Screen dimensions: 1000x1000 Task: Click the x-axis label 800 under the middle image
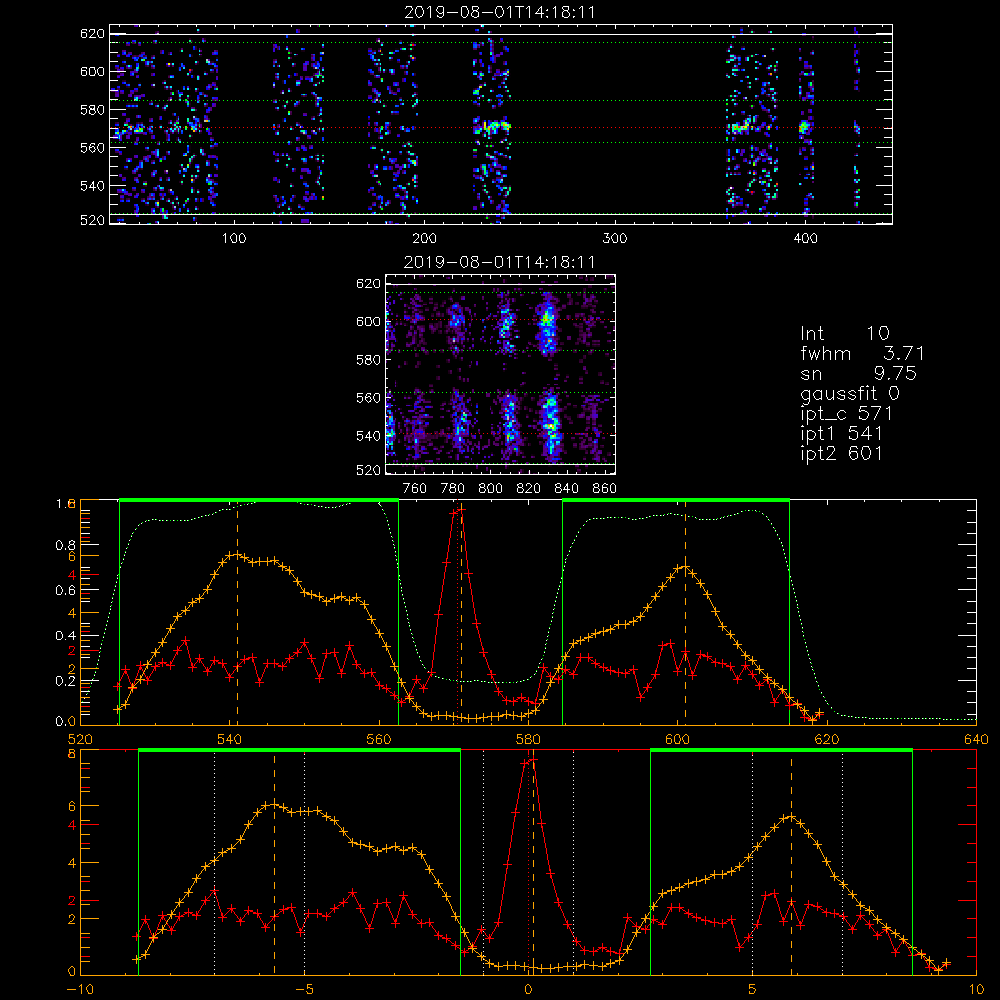490,489
